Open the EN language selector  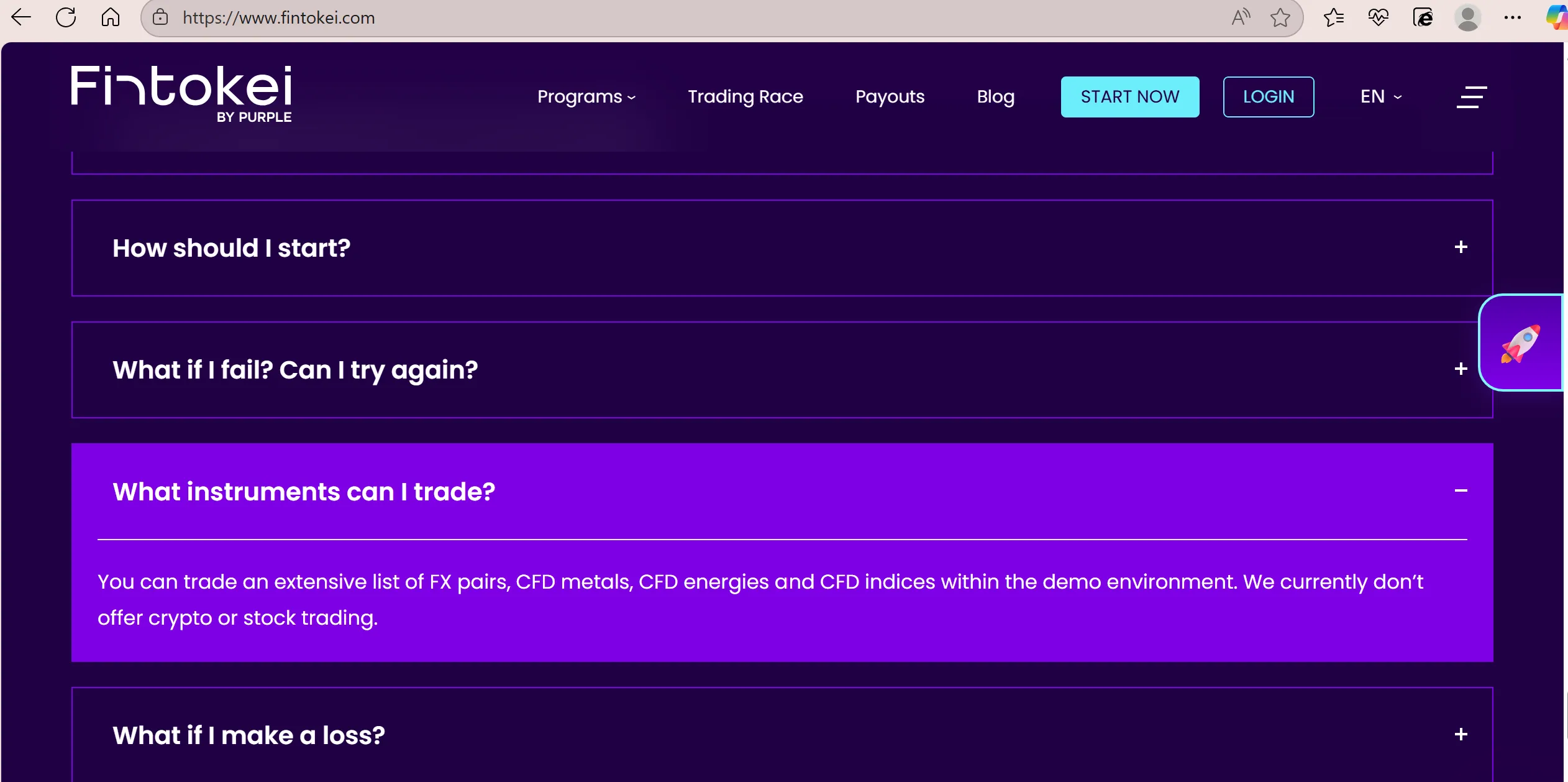(x=1381, y=97)
